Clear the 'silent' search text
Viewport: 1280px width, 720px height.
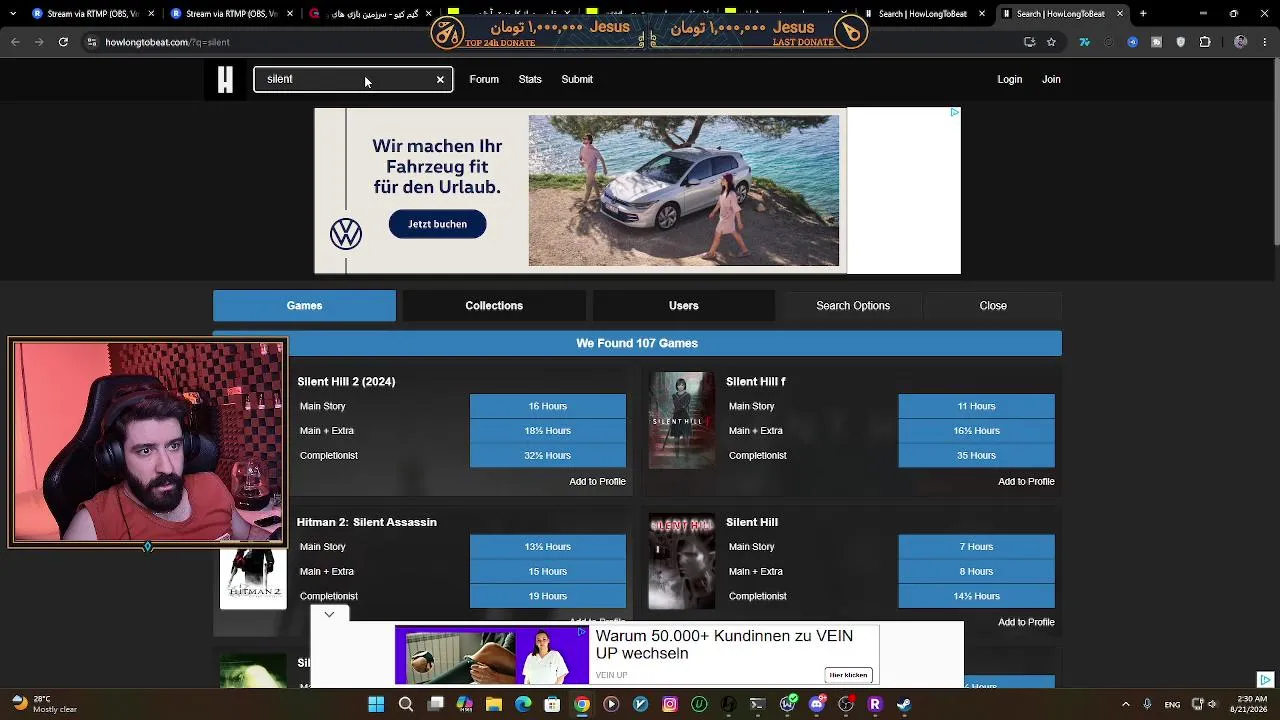pos(440,80)
